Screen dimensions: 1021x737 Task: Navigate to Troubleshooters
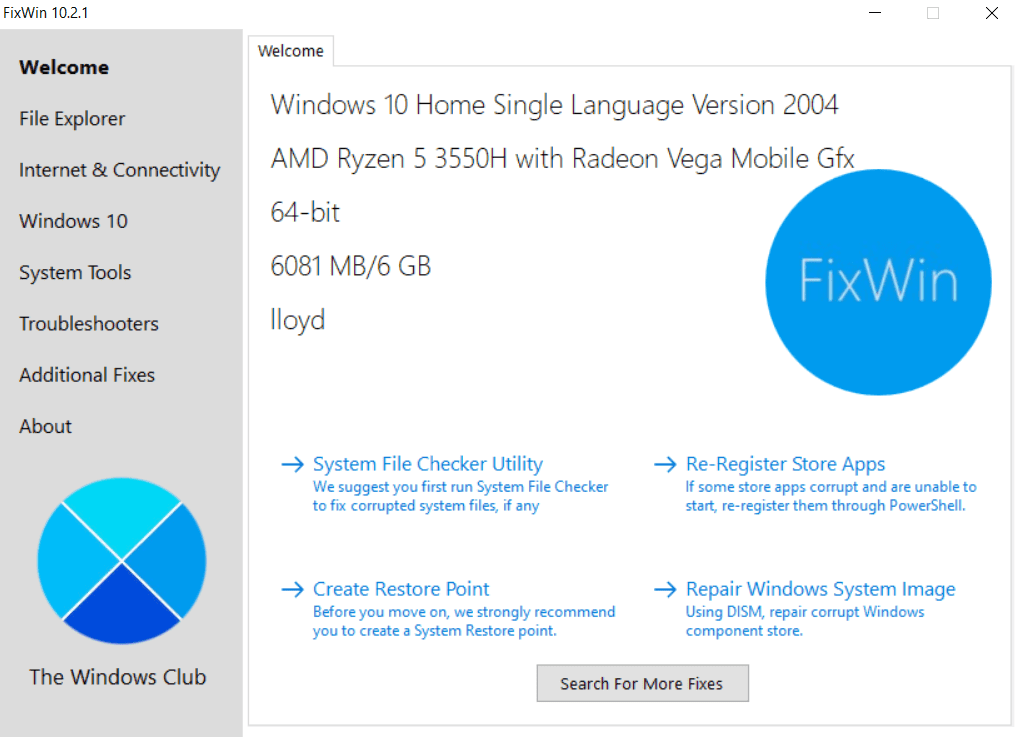[x=88, y=323]
